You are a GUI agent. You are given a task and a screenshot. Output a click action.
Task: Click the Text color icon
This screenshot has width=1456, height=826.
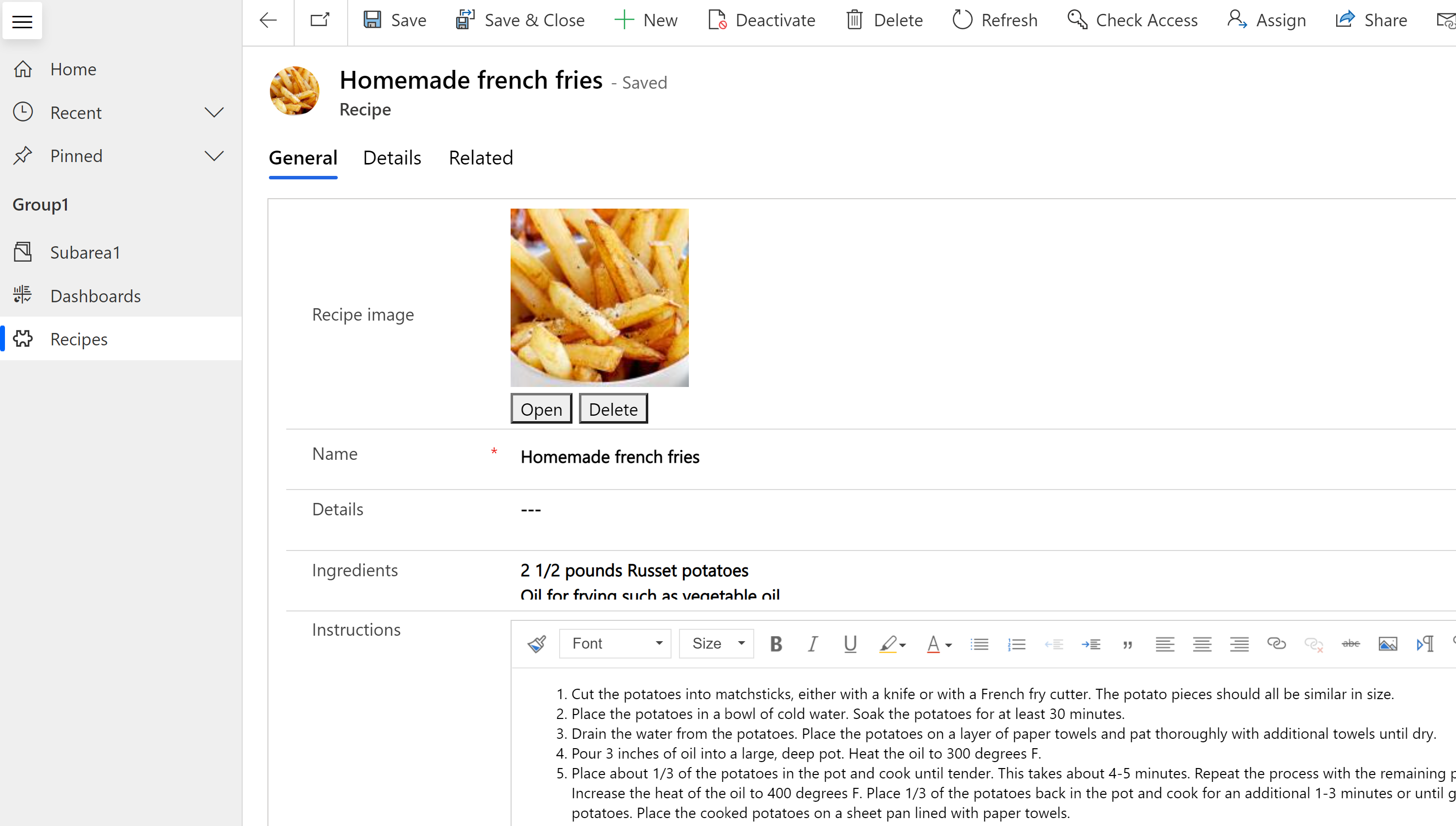(934, 643)
